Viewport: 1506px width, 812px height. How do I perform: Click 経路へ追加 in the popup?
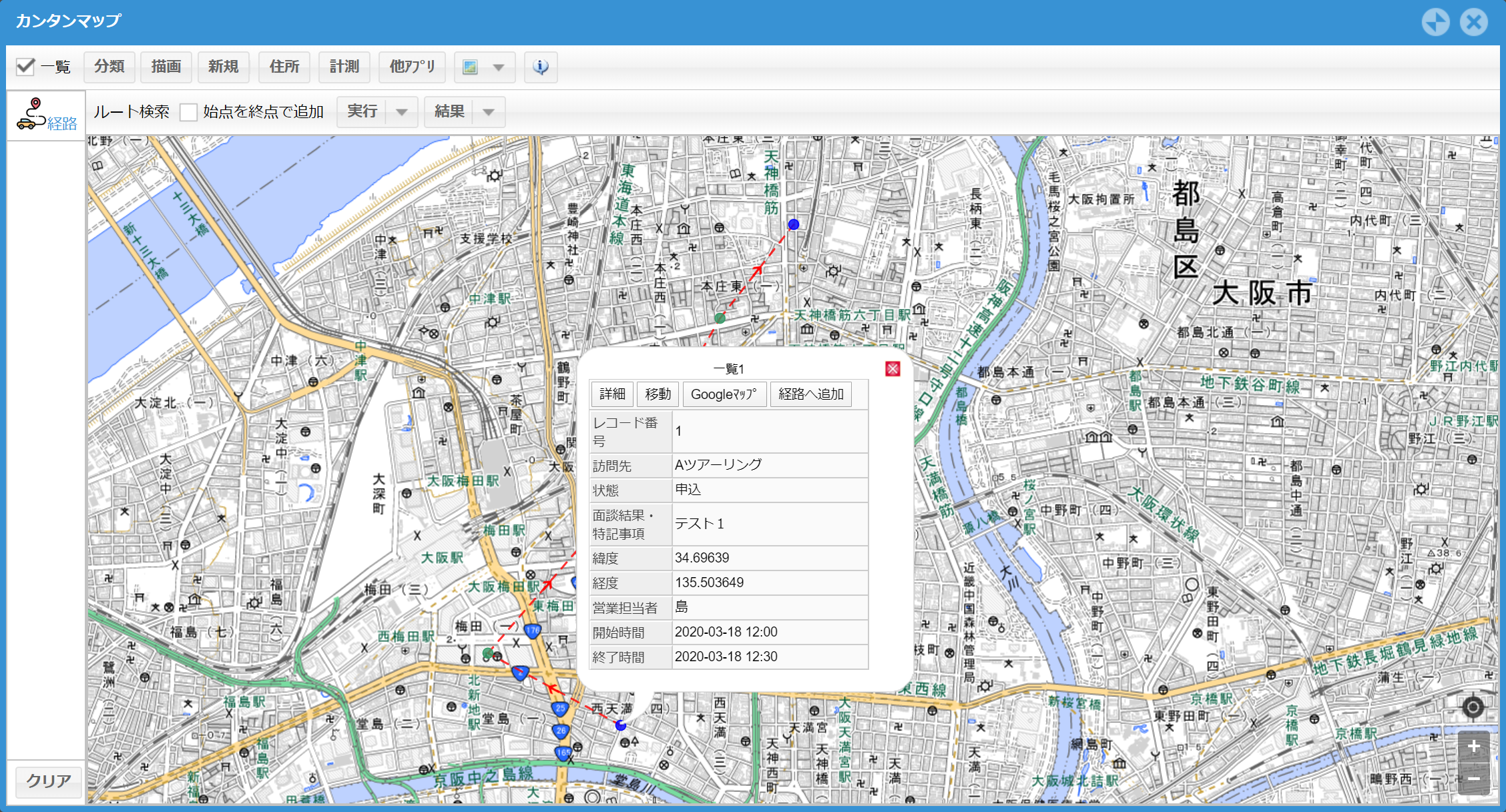(811, 394)
